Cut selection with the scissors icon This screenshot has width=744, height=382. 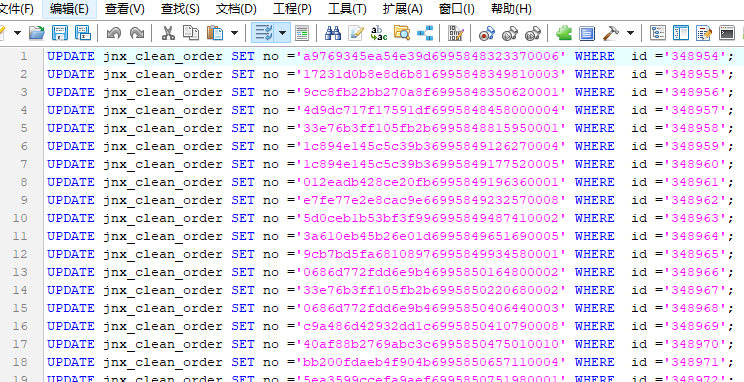pos(168,33)
